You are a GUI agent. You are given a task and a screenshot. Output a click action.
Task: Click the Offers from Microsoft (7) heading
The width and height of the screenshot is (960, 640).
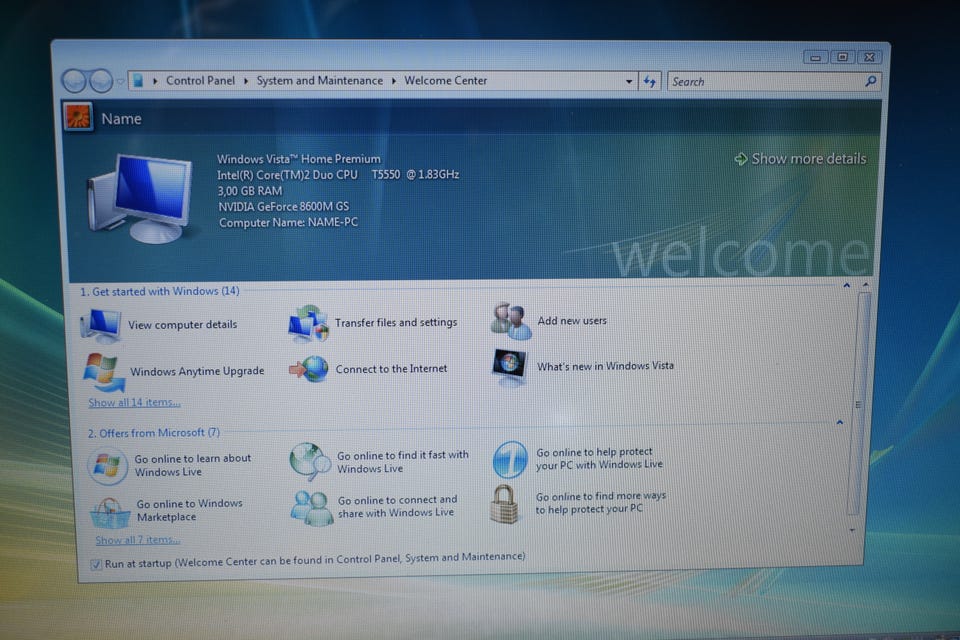[x=154, y=433]
